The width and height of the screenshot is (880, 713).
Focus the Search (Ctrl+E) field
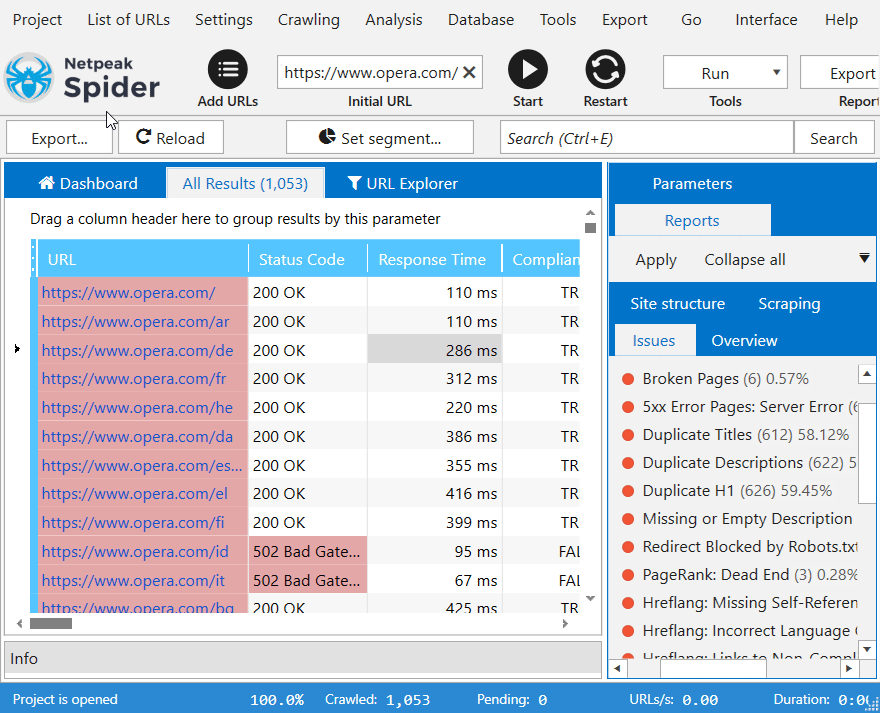[x=647, y=138]
